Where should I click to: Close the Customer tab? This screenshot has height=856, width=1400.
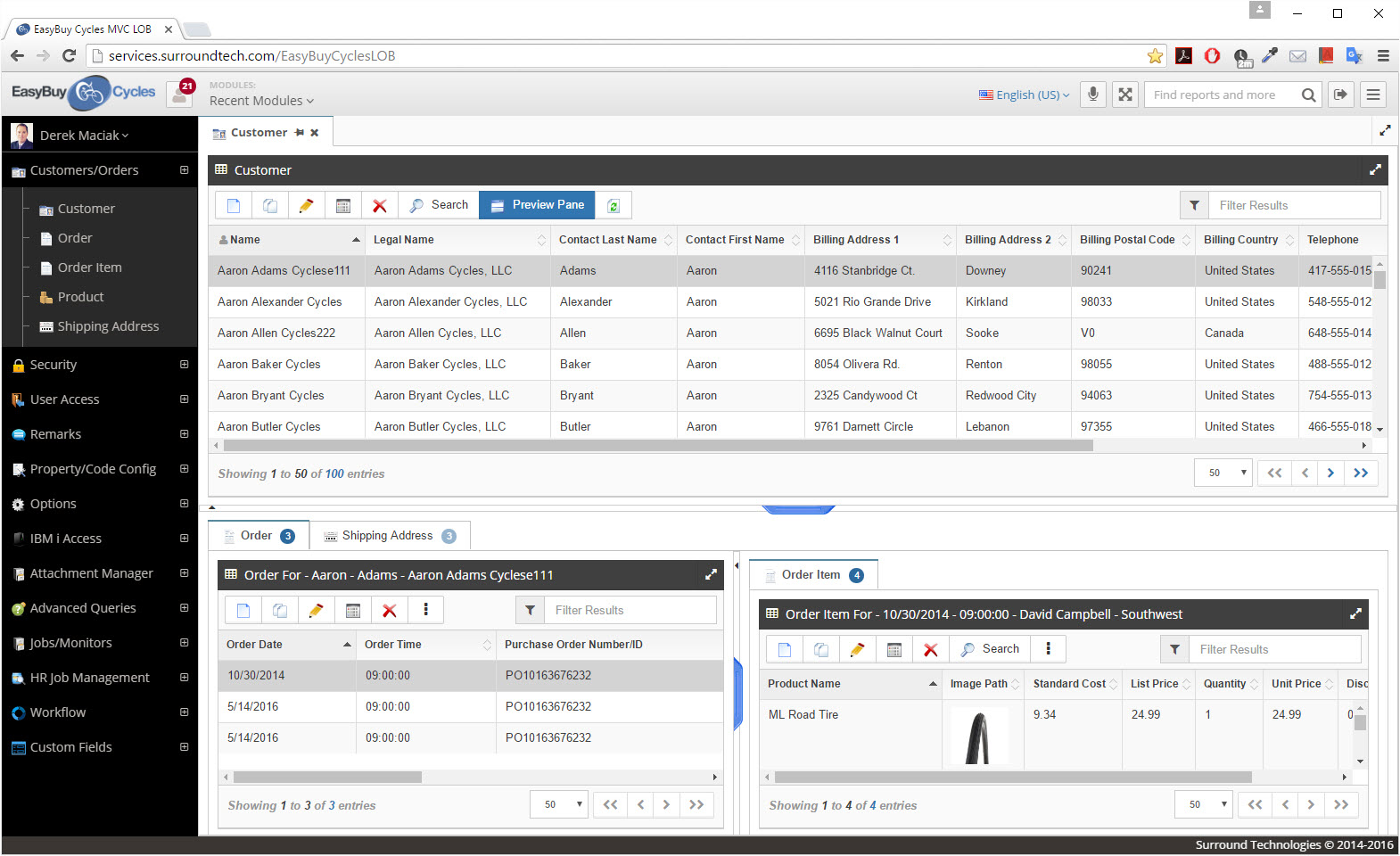pyautogui.click(x=315, y=132)
